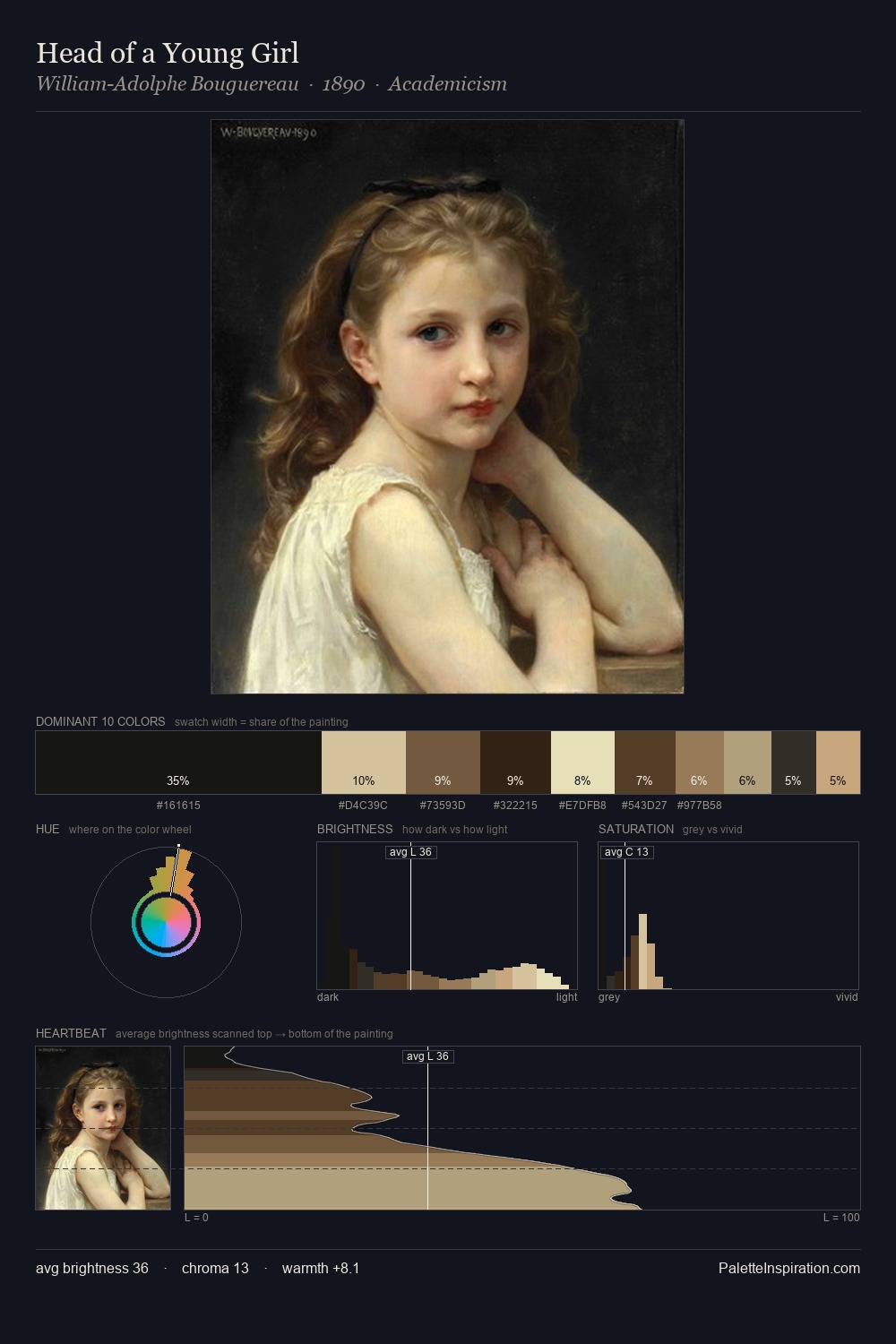Click the small painting thumbnail beside Heartbeat chart
Screen dimensions: 896x1344
click(x=103, y=1128)
